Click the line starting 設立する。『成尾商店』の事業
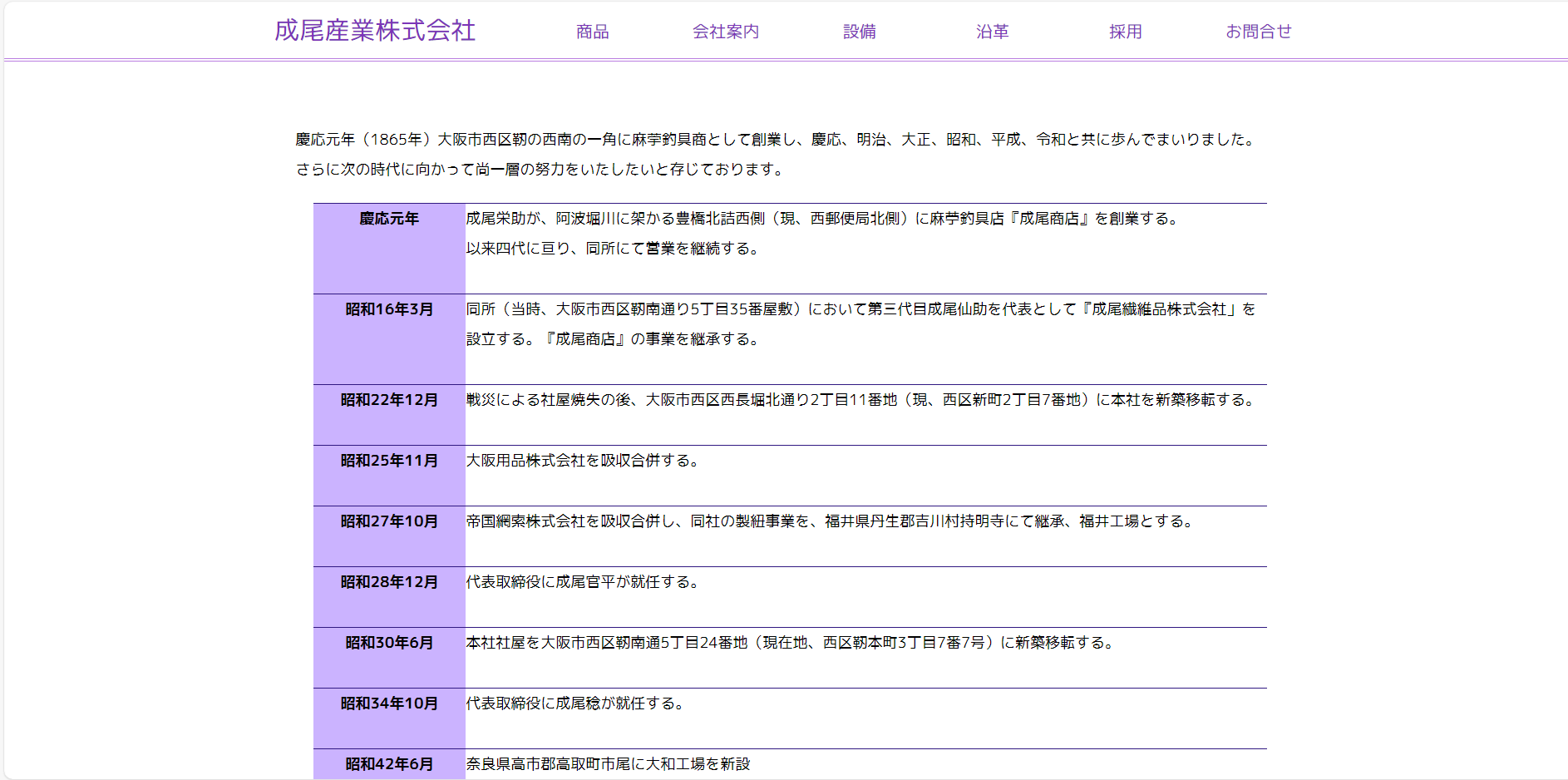The image size is (1568, 780). pos(613,339)
